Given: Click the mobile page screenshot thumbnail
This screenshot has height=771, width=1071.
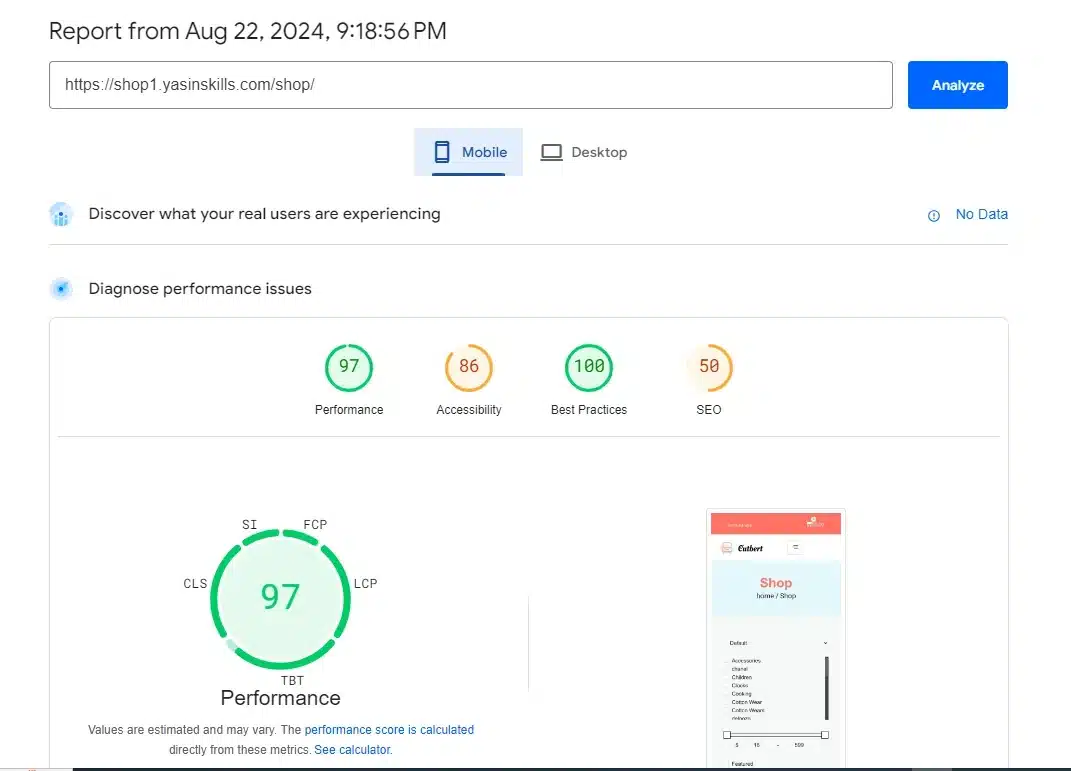Looking at the screenshot, I should tap(775, 635).
